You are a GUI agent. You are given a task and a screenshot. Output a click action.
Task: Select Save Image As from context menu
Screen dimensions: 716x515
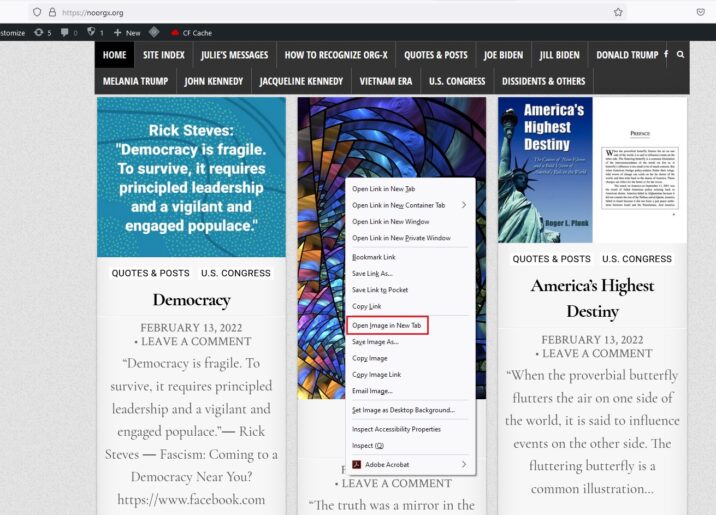pyautogui.click(x=375, y=342)
